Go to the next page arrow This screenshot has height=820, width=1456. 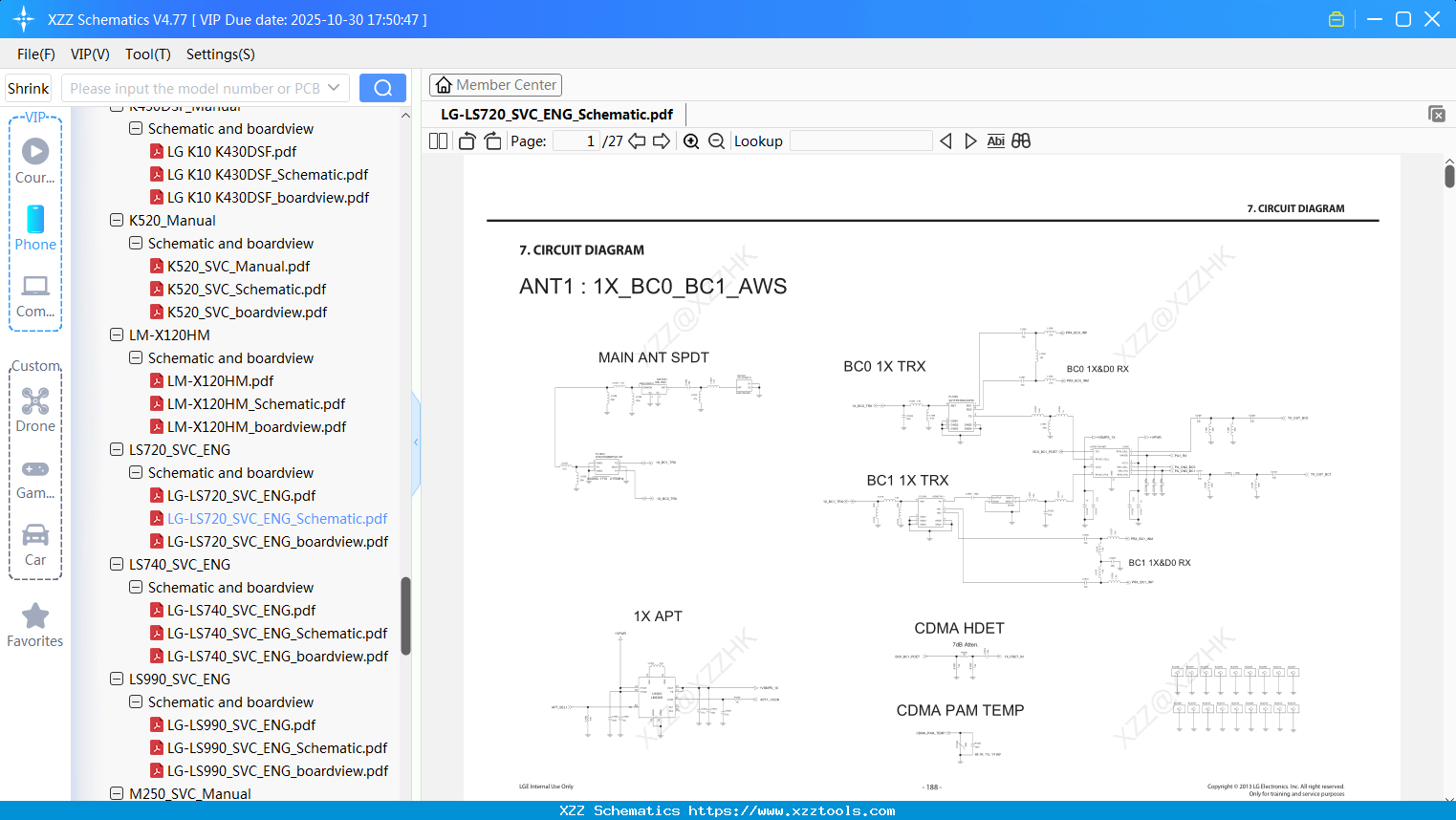[x=661, y=140]
